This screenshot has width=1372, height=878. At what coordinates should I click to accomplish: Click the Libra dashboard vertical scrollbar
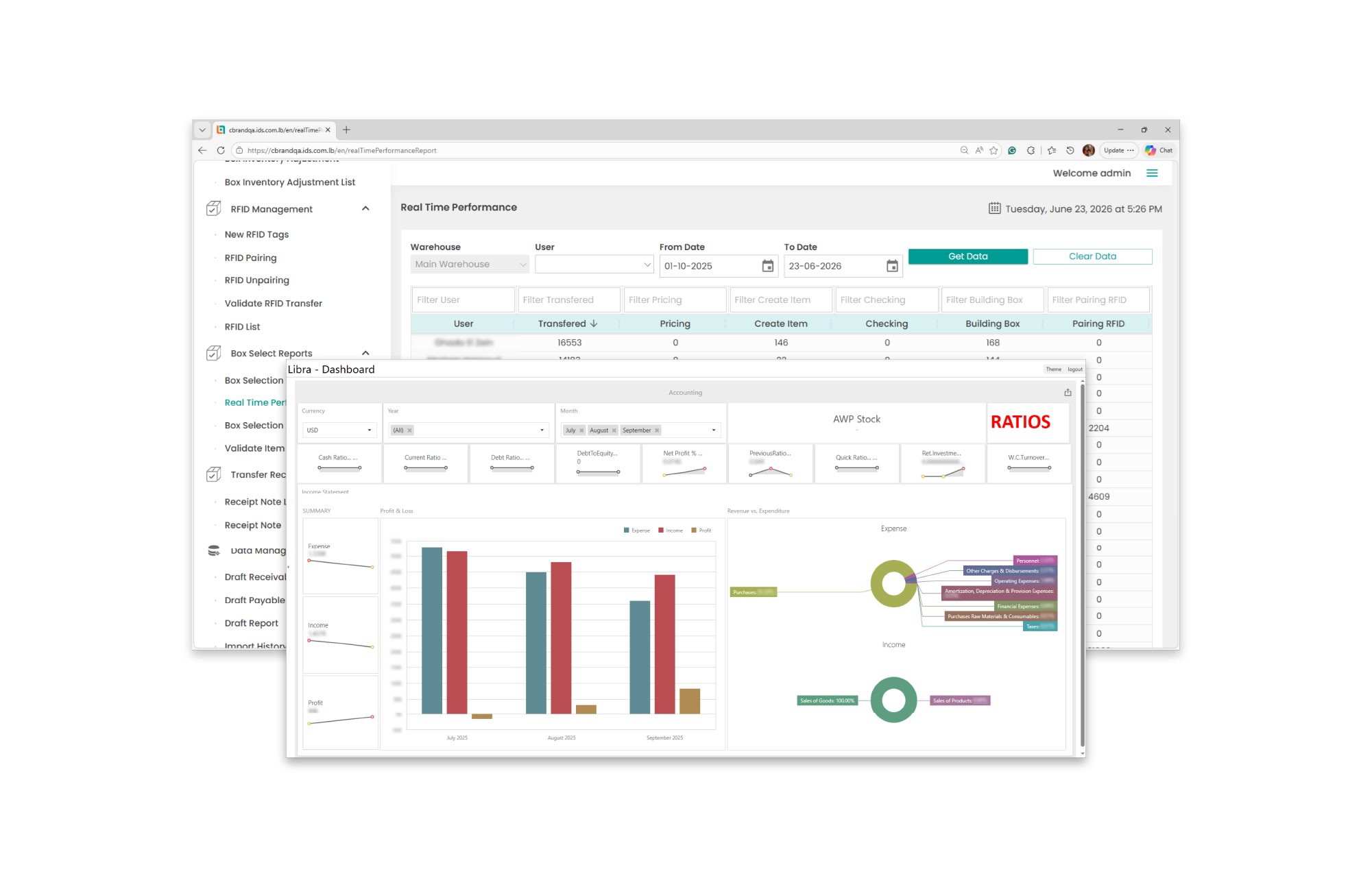[1082, 565]
